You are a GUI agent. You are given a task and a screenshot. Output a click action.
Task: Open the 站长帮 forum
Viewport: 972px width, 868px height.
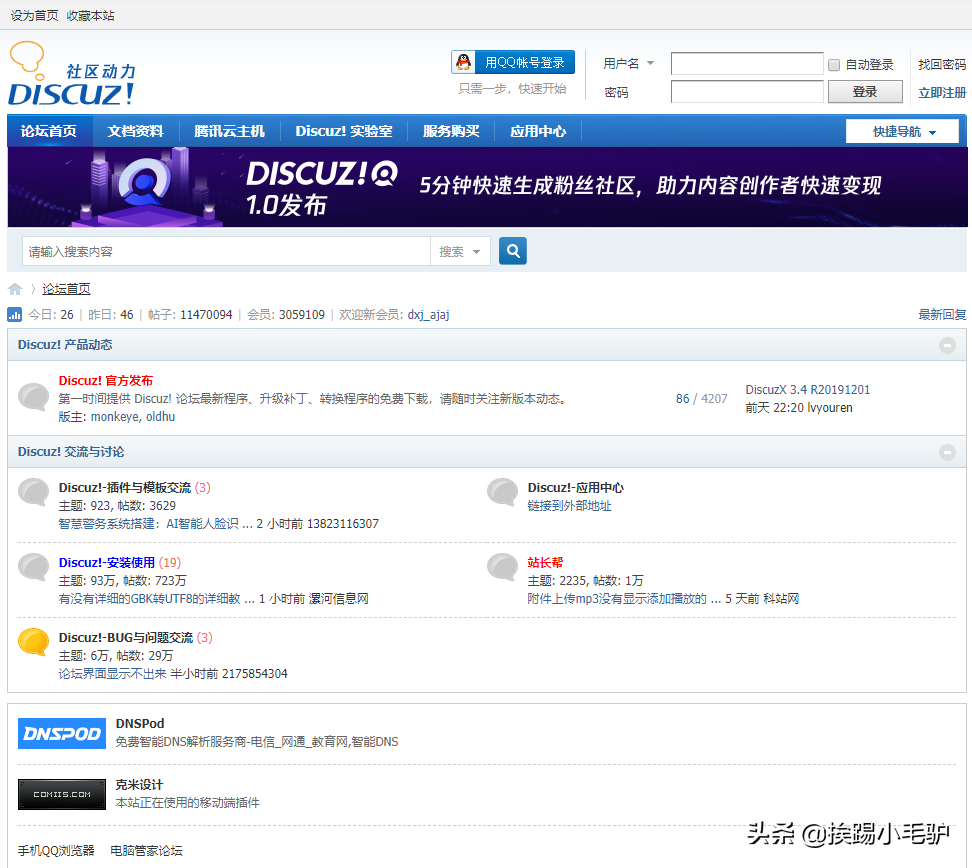click(x=545, y=563)
